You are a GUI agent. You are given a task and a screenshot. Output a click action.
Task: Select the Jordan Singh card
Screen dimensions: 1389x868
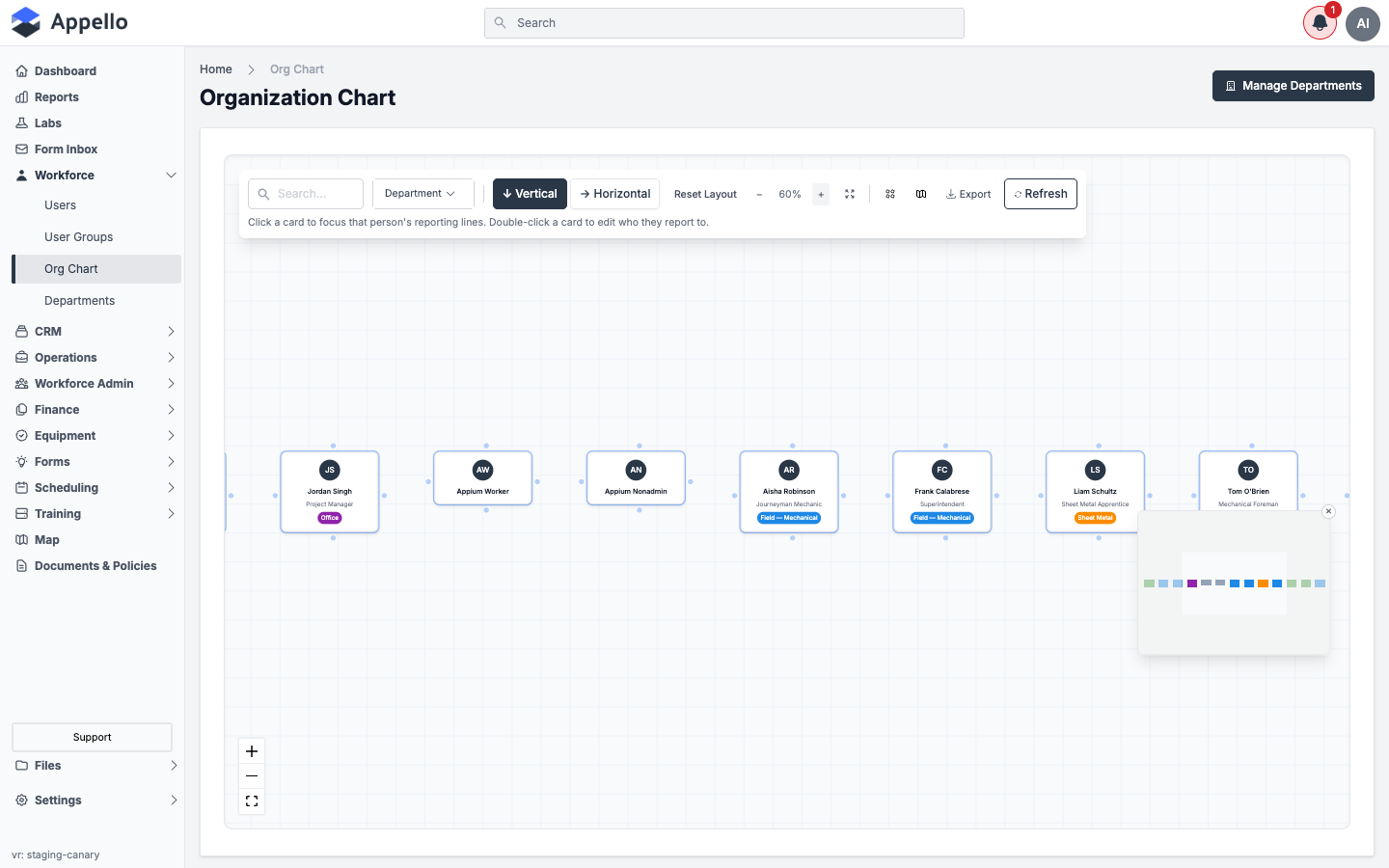pyautogui.click(x=330, y=492)
